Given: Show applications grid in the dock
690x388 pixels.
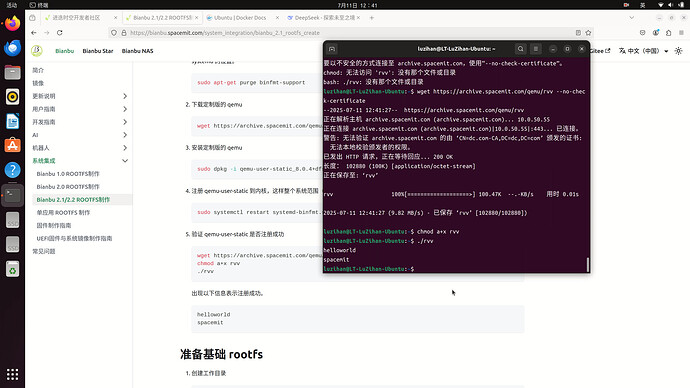Looking at the screenshot, I should (12, 374).
